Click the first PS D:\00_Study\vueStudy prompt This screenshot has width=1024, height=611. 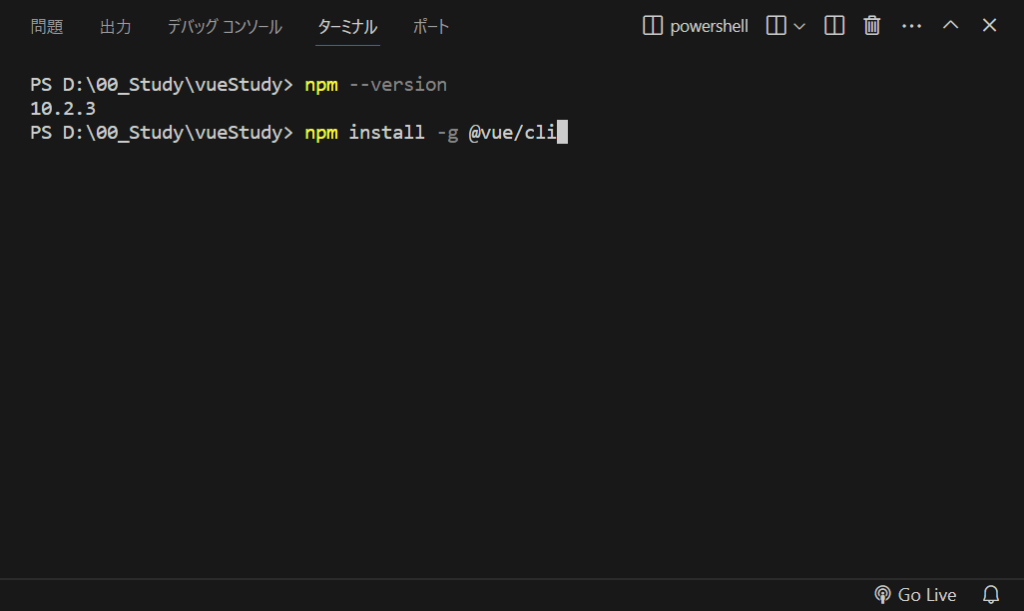160,85
